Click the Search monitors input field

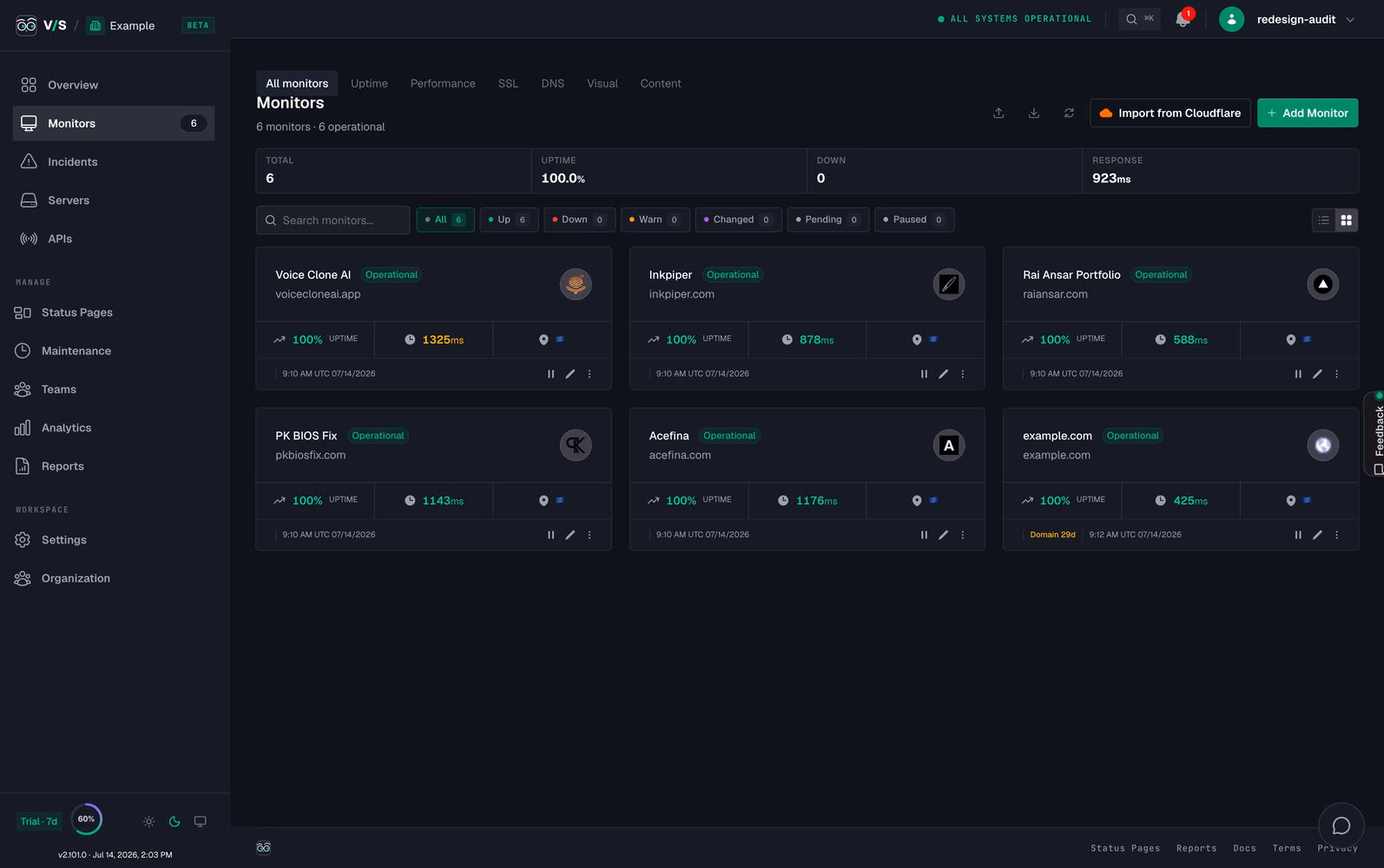(x=333, y=220)
